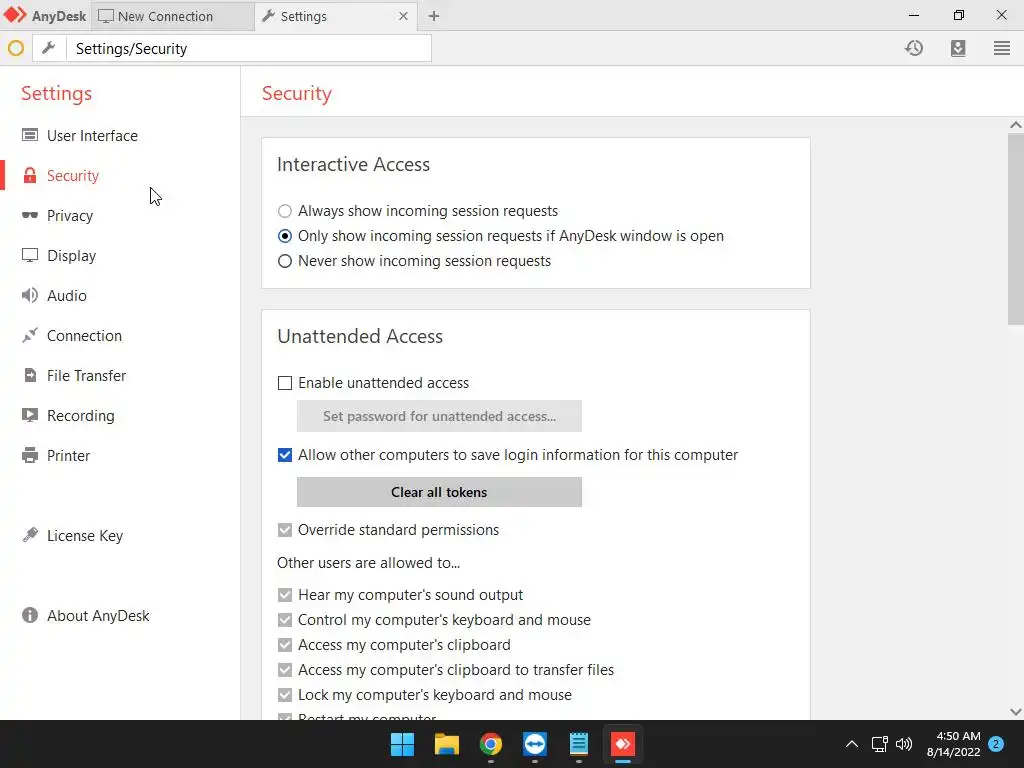Toggle Allow other computers to save login information
1024x768 pixels.
coord(285,455)
